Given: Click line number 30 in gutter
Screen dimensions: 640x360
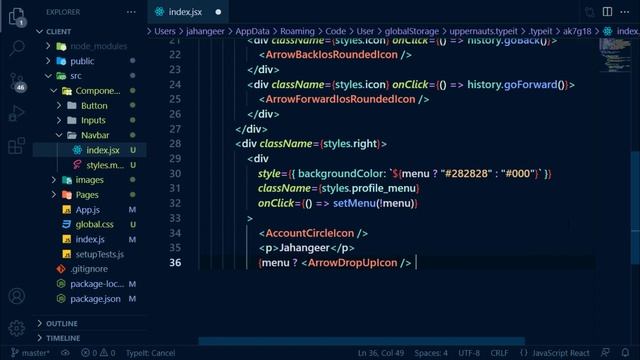Looking at the screenshot, I should click(175, 173).
